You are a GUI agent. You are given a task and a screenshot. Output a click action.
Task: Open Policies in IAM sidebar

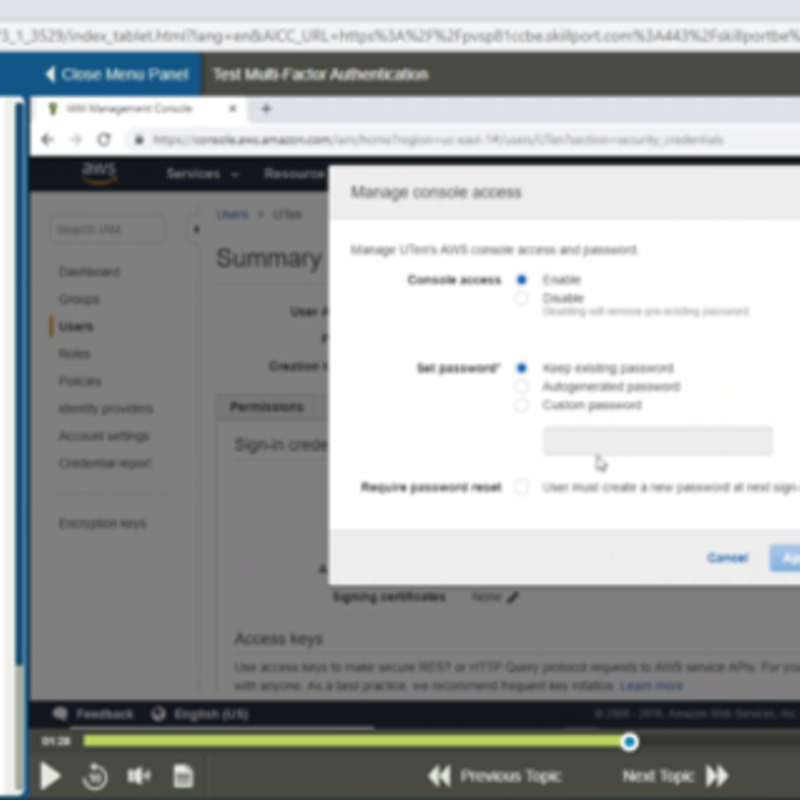(80, 381)
